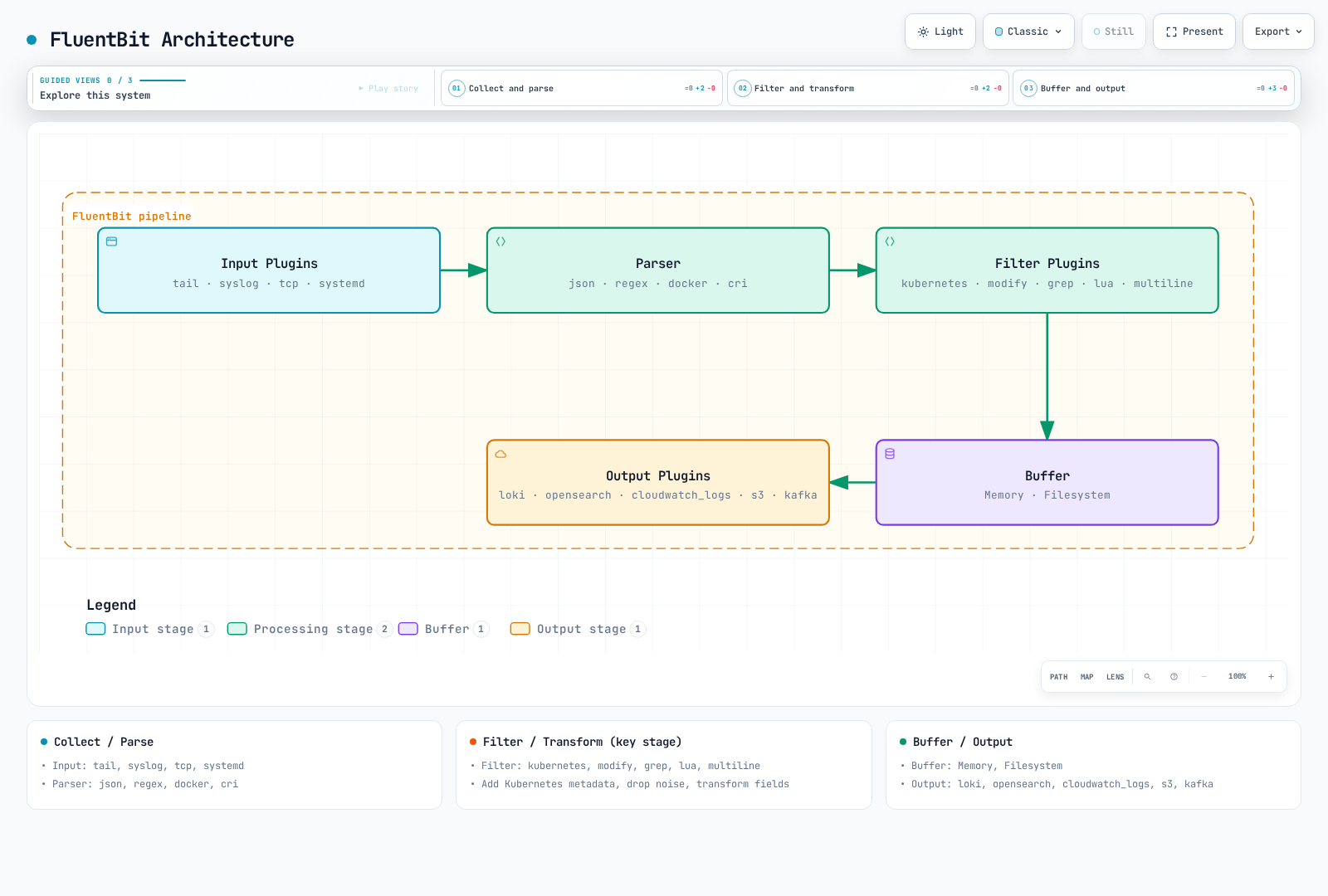Enter Present fullscreen mode
This screenshot has height=896, width=1328.
(x=1194, y=32)
